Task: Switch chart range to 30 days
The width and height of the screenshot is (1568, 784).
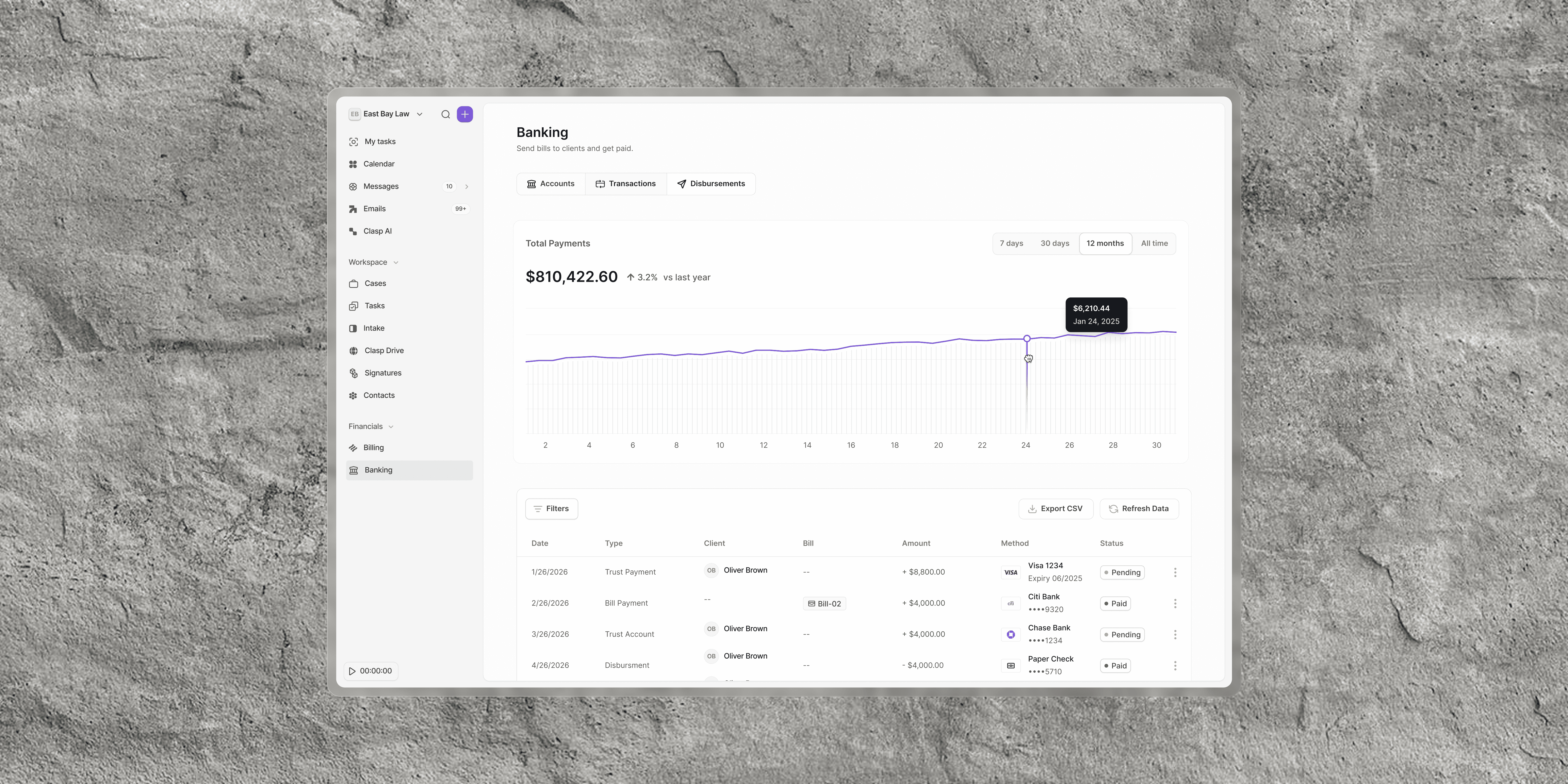Action: point(1054,243)
